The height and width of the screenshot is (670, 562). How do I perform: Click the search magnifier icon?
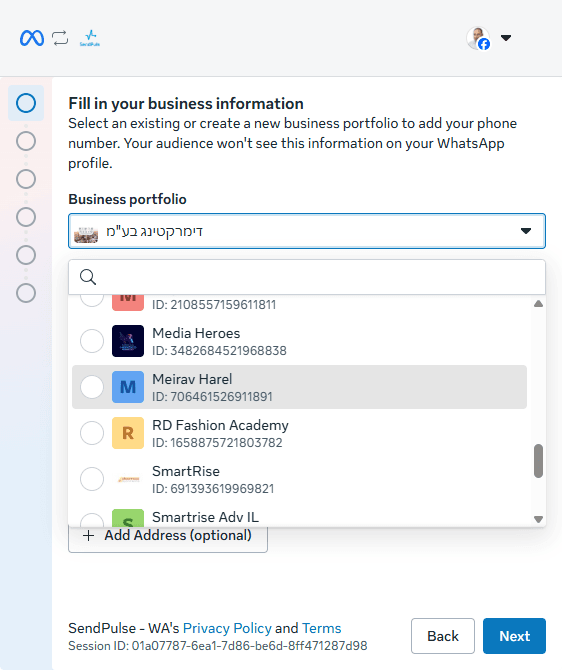(88, 277)
